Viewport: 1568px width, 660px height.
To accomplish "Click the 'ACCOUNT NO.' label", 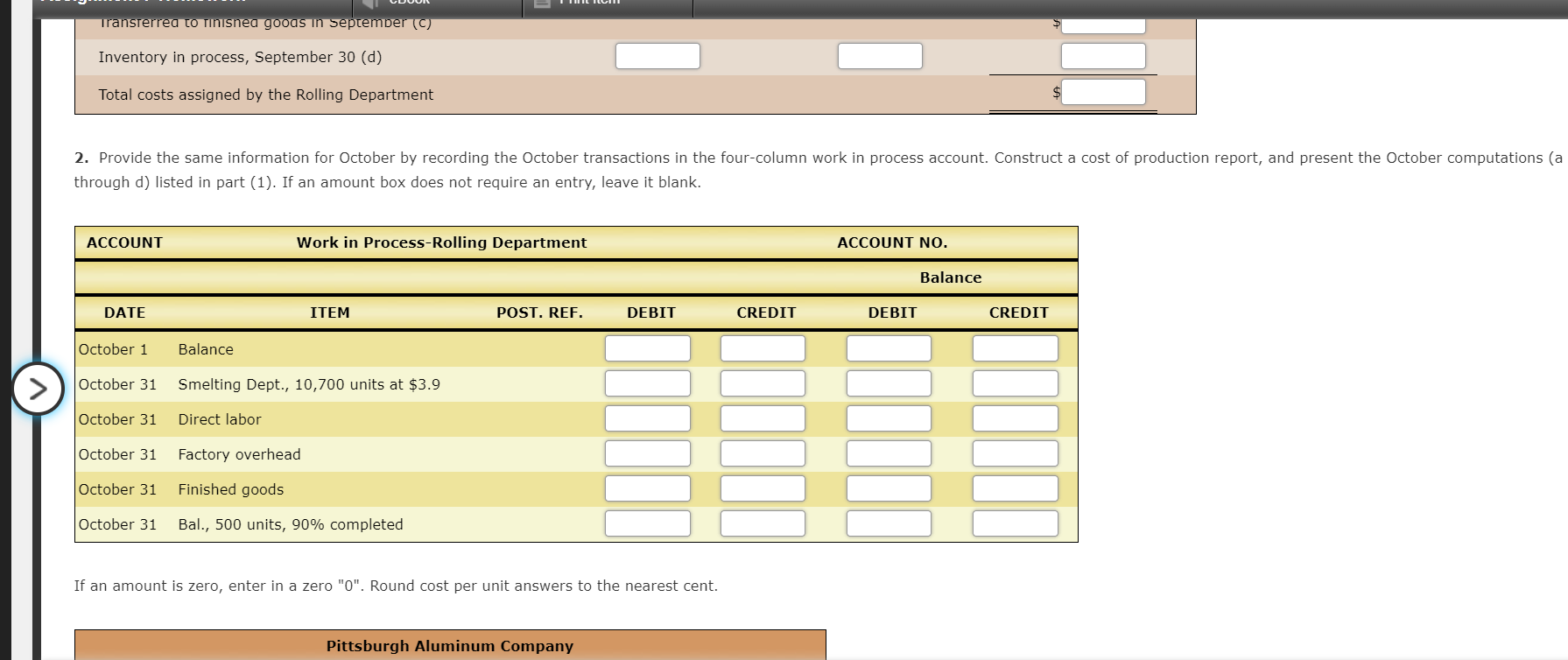I will coord(892,242).
